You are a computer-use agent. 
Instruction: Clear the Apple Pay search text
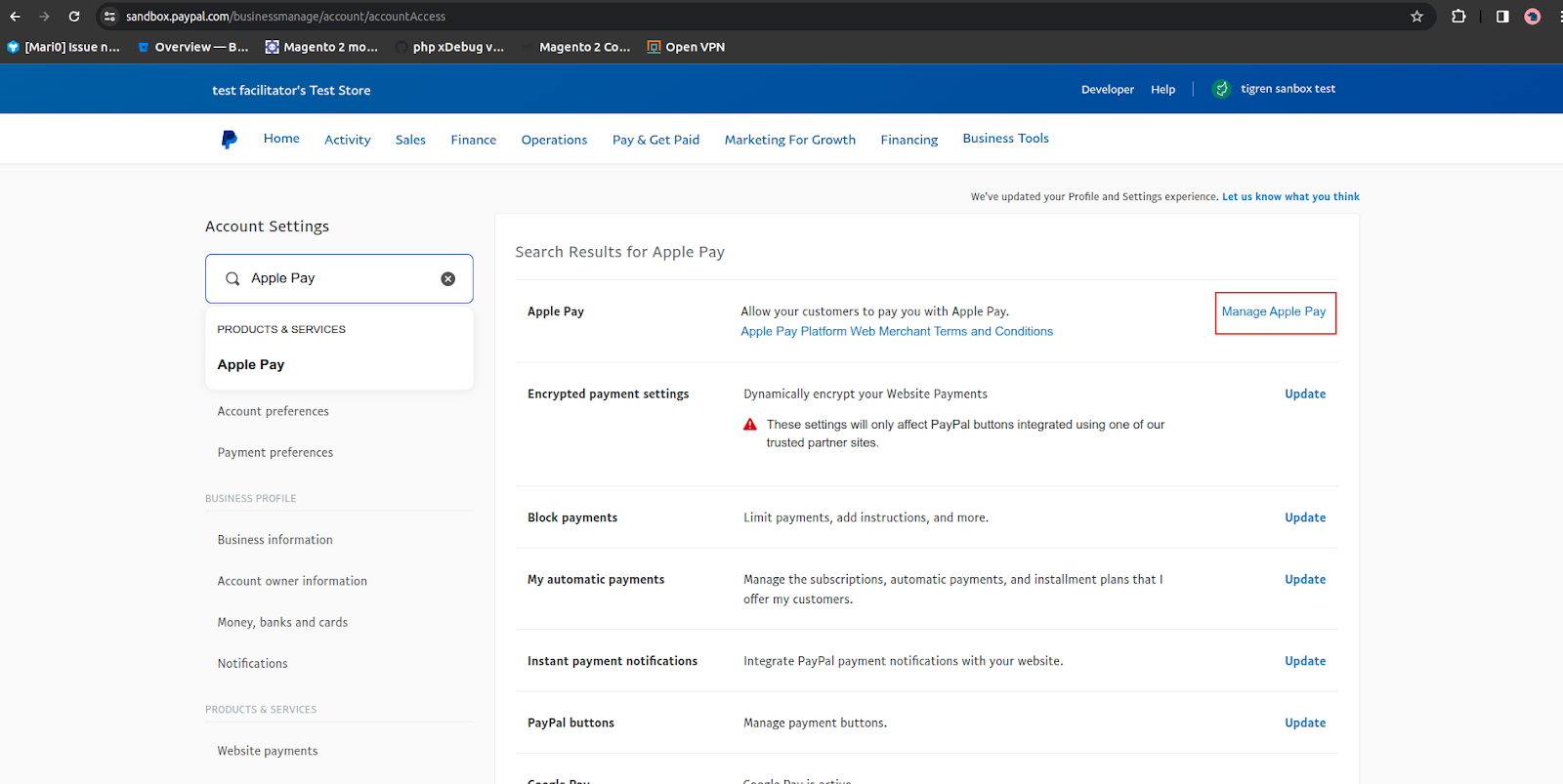click(448, 279)
